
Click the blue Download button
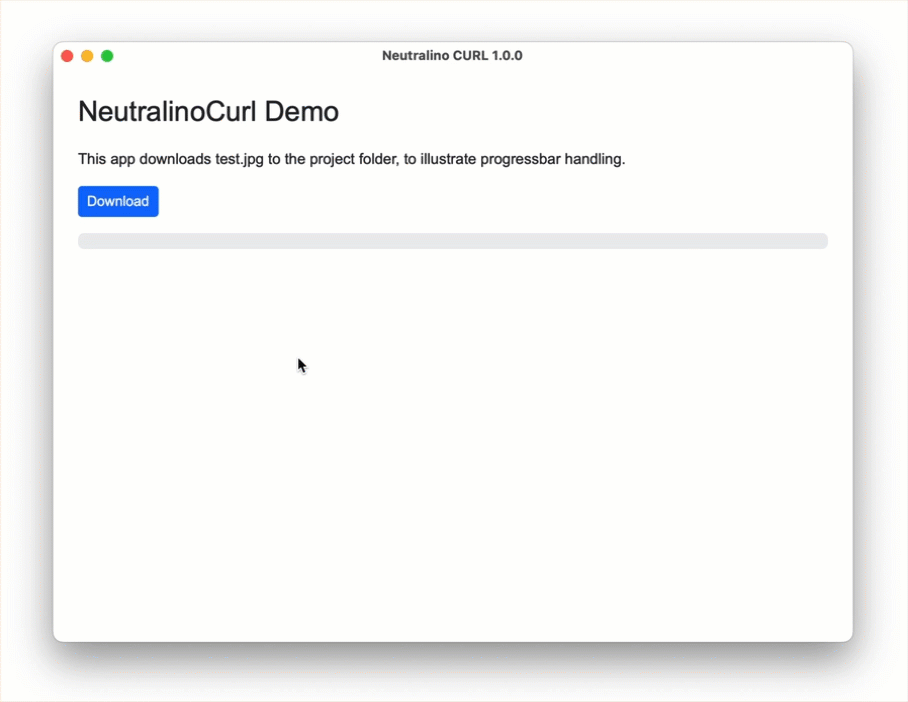[118, 202]
